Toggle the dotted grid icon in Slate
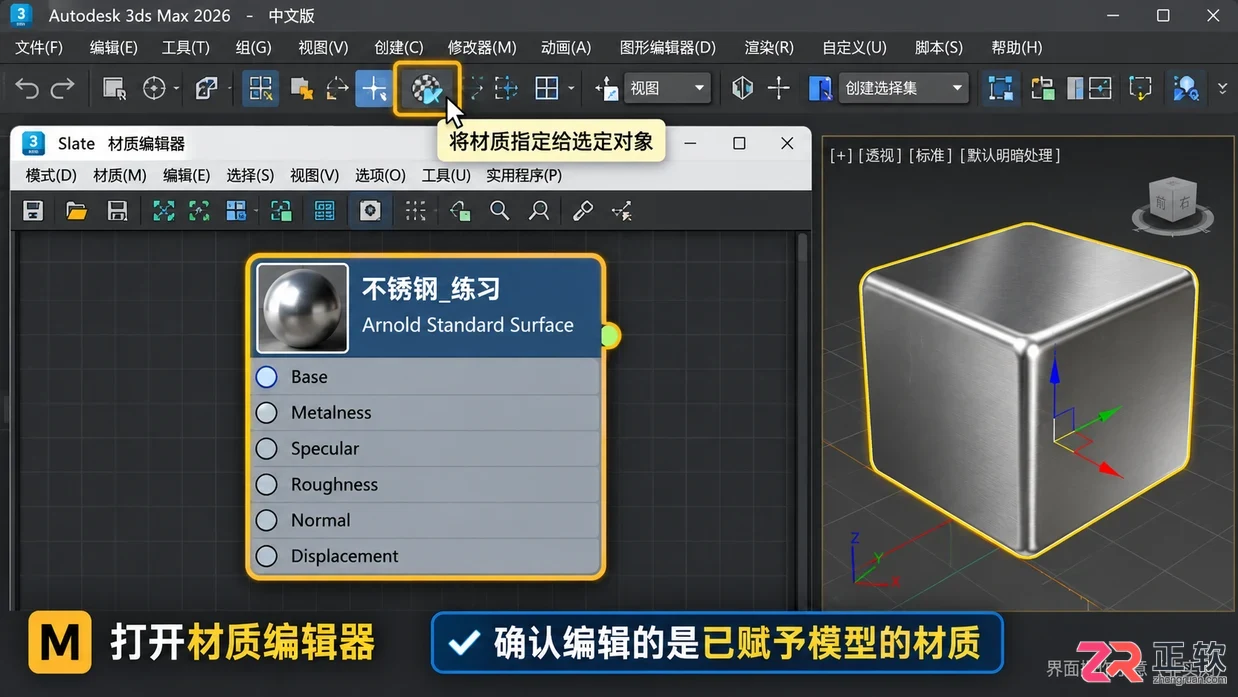 [416, 211]
